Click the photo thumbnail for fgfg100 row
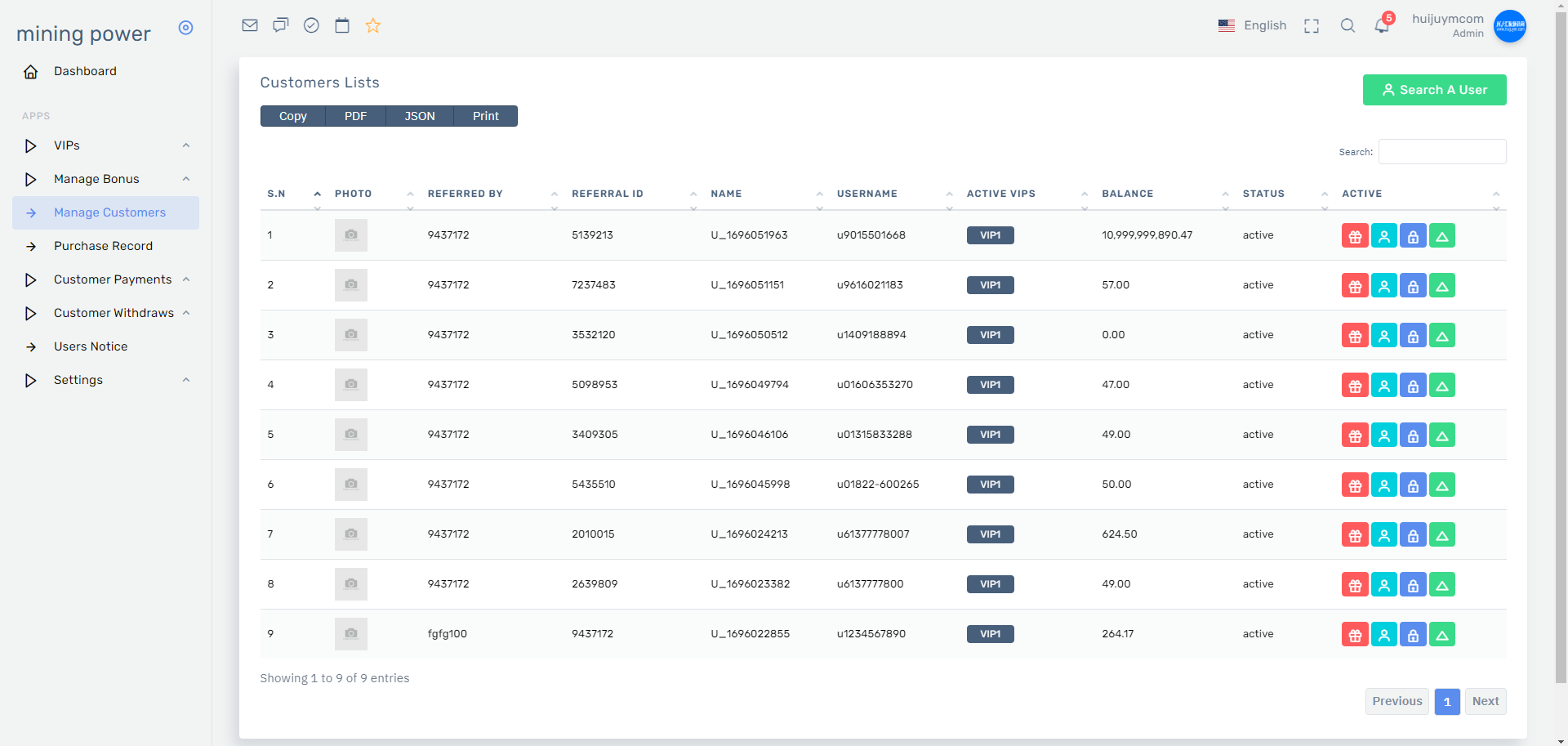 click(351, 634)
